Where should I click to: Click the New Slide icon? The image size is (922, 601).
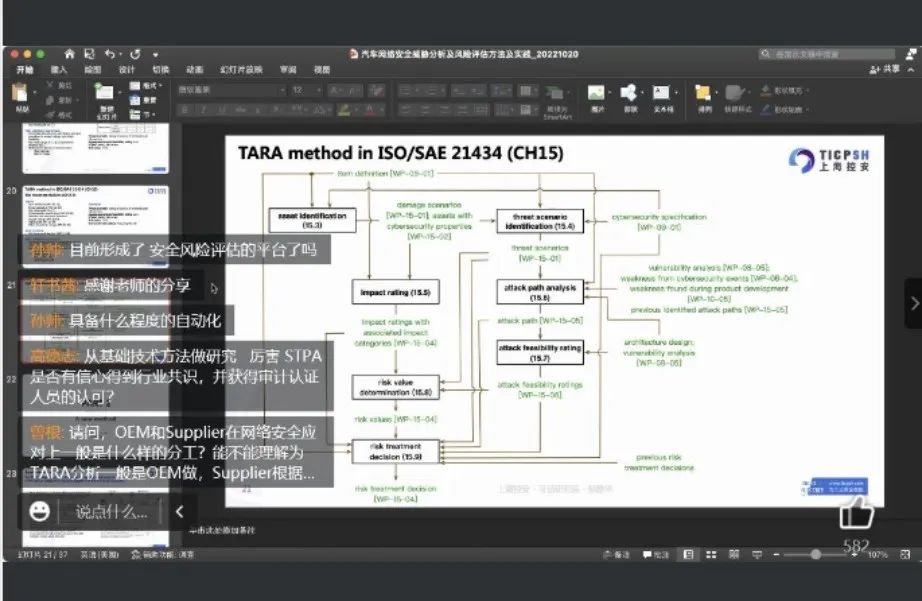[x=106, y=96]
